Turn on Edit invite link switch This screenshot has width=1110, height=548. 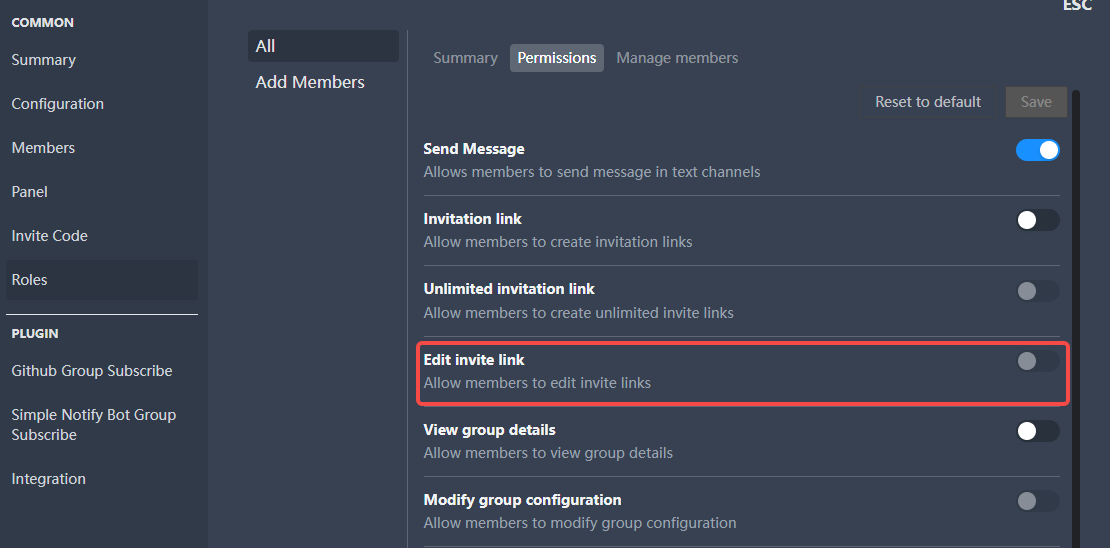[x=1038, y=361]
